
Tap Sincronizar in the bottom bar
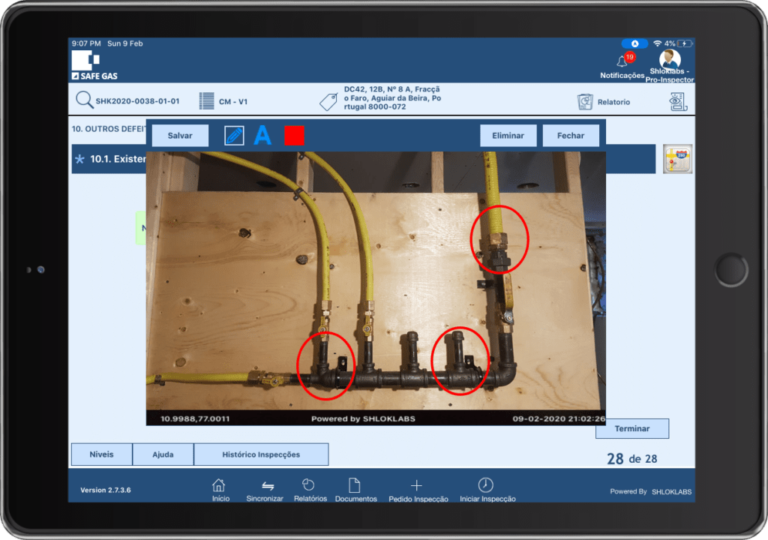(265, 490)
